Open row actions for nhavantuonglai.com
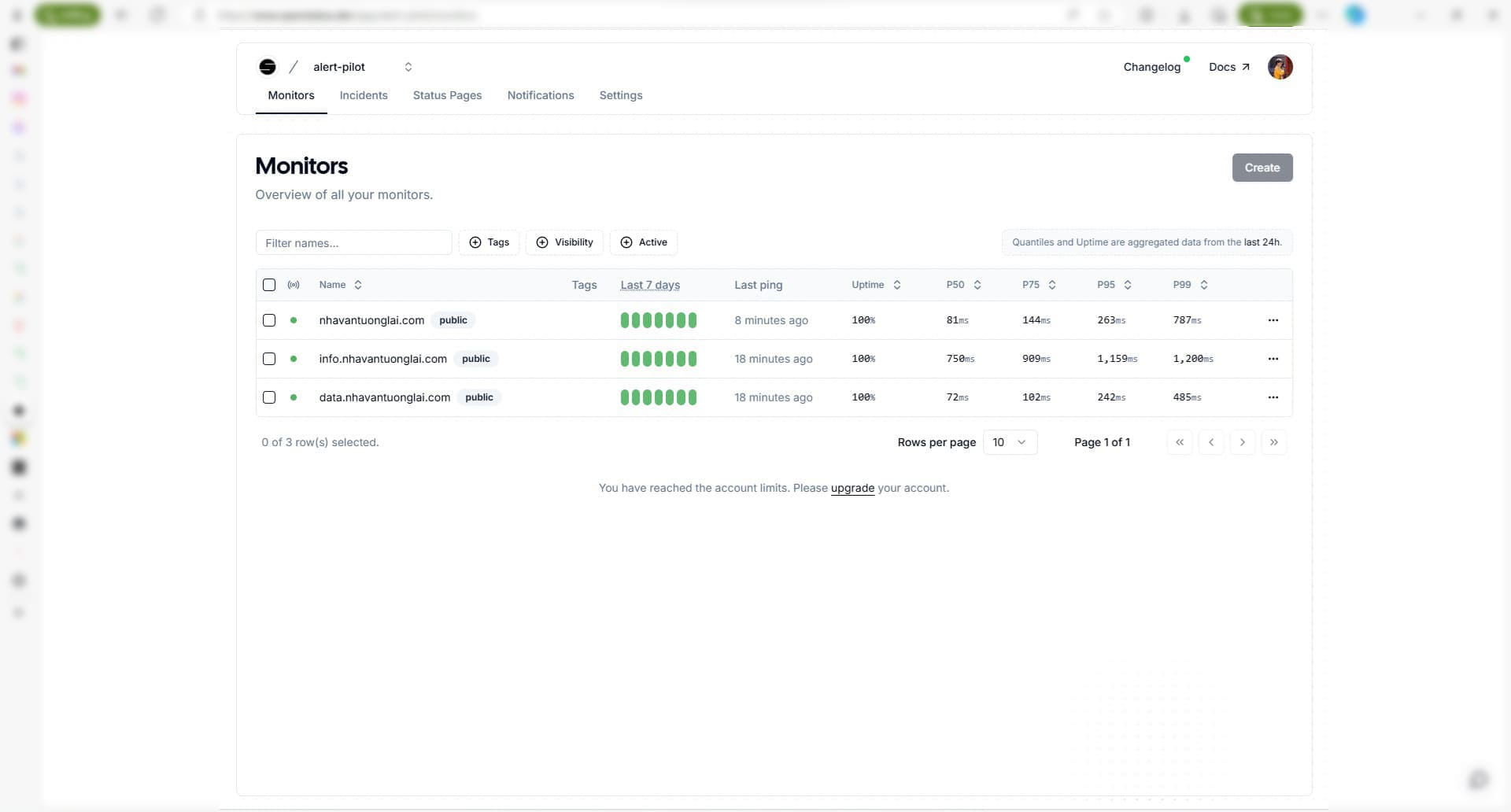The image size is (1511, 812). coord(1273,320)
